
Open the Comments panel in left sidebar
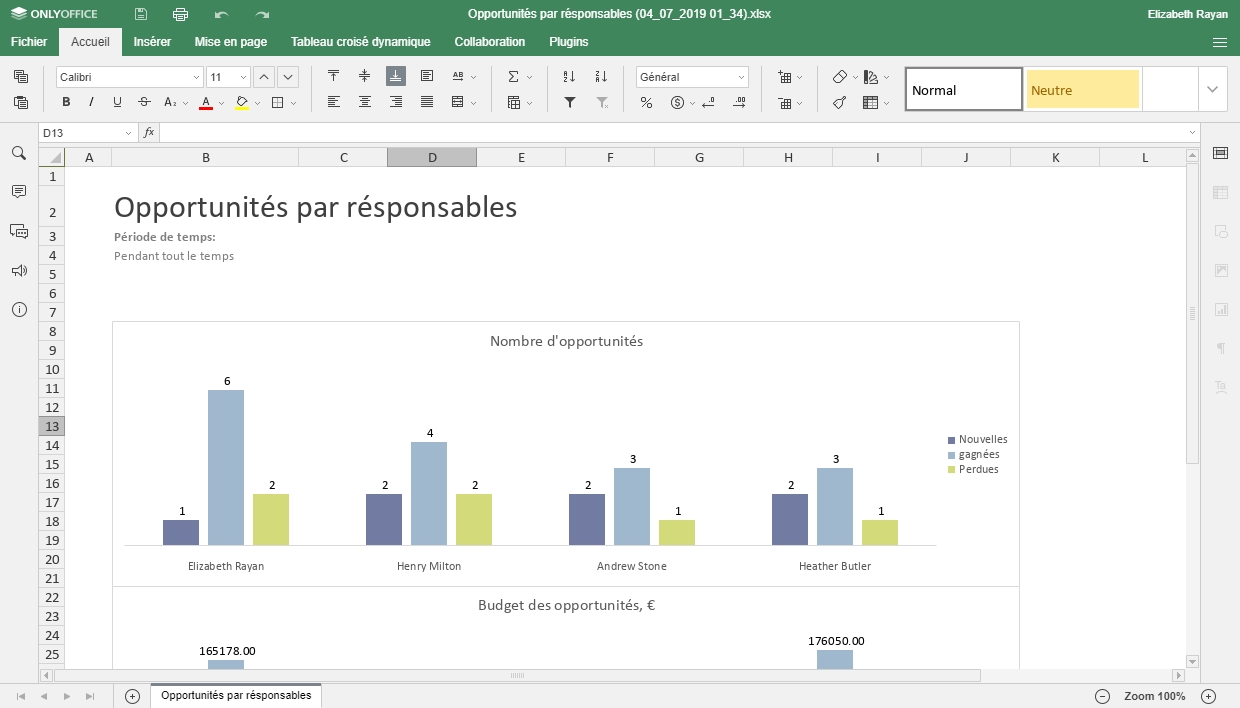[x=19, y=191]
